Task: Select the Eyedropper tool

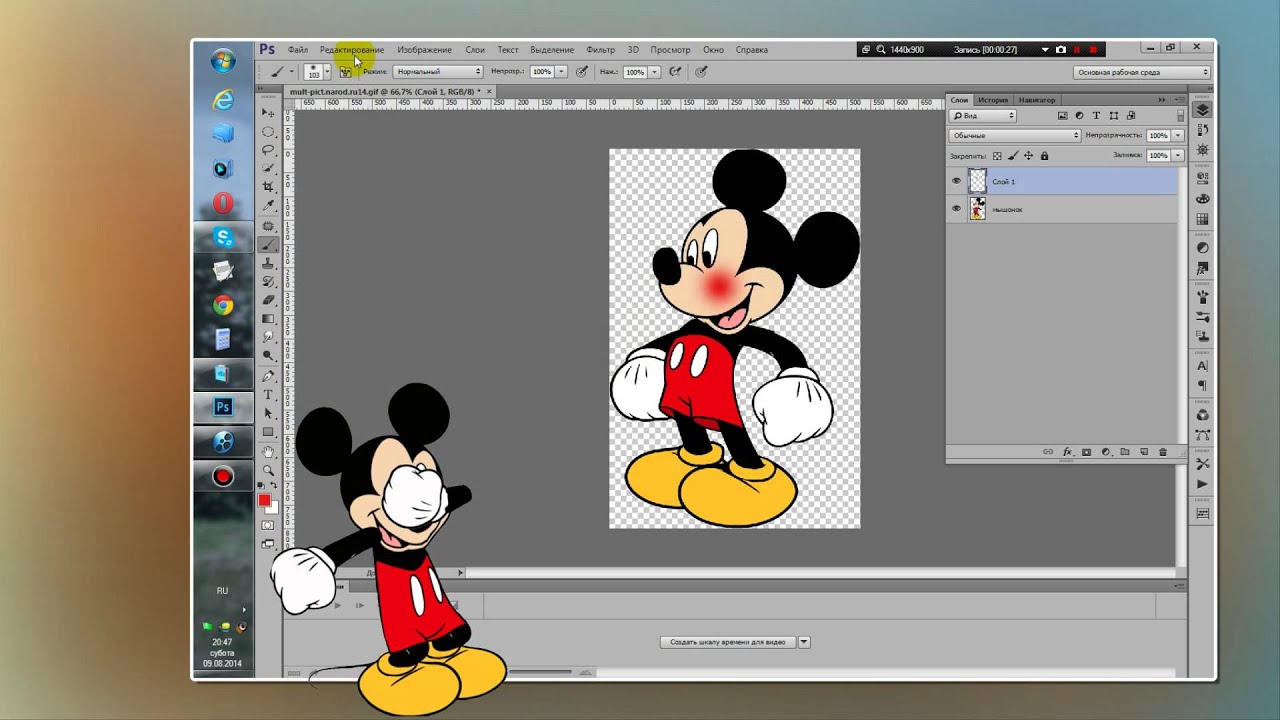Action: click(268, 206)
